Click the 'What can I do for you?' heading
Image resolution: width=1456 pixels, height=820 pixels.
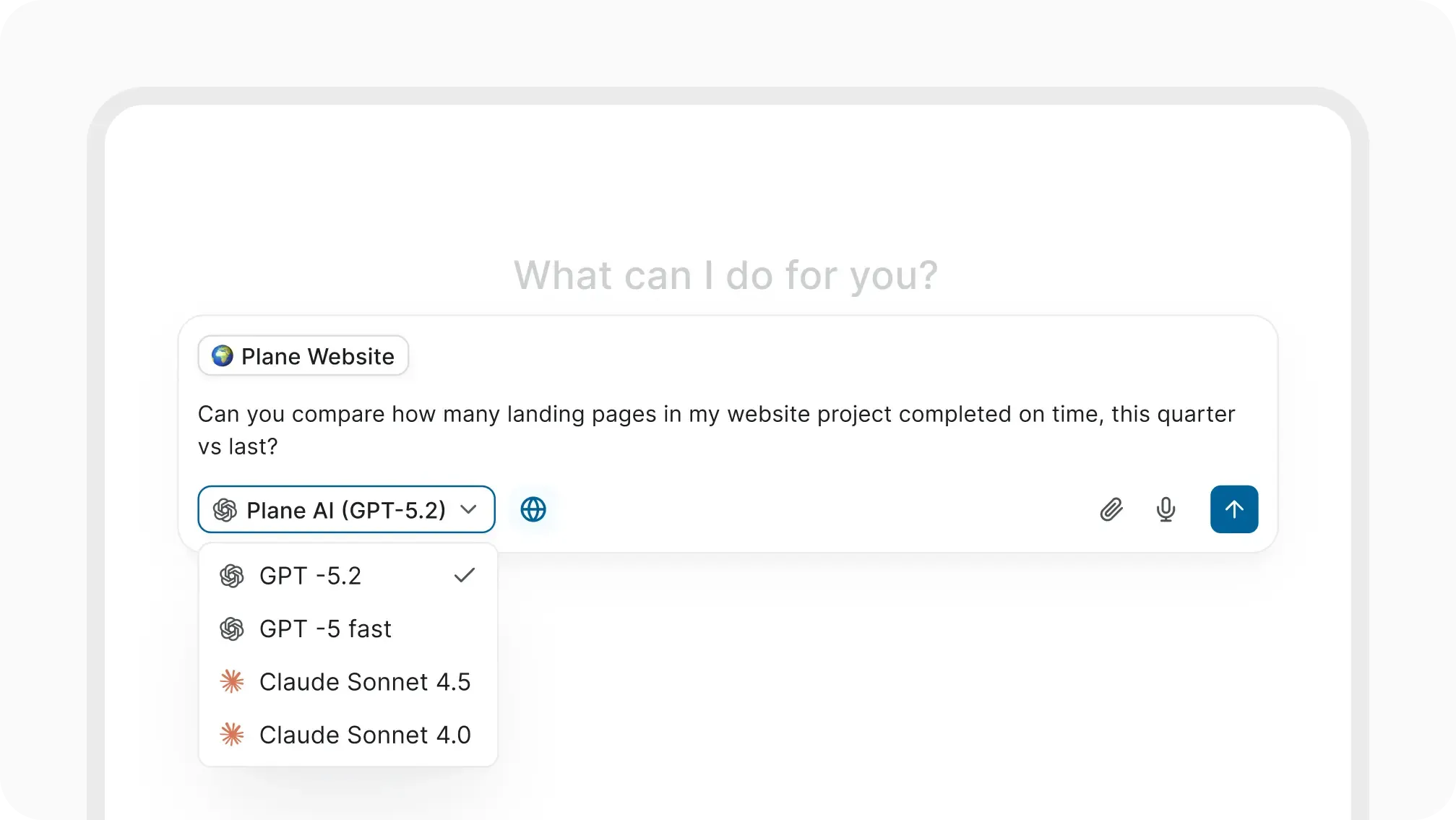tap(725, 275)
